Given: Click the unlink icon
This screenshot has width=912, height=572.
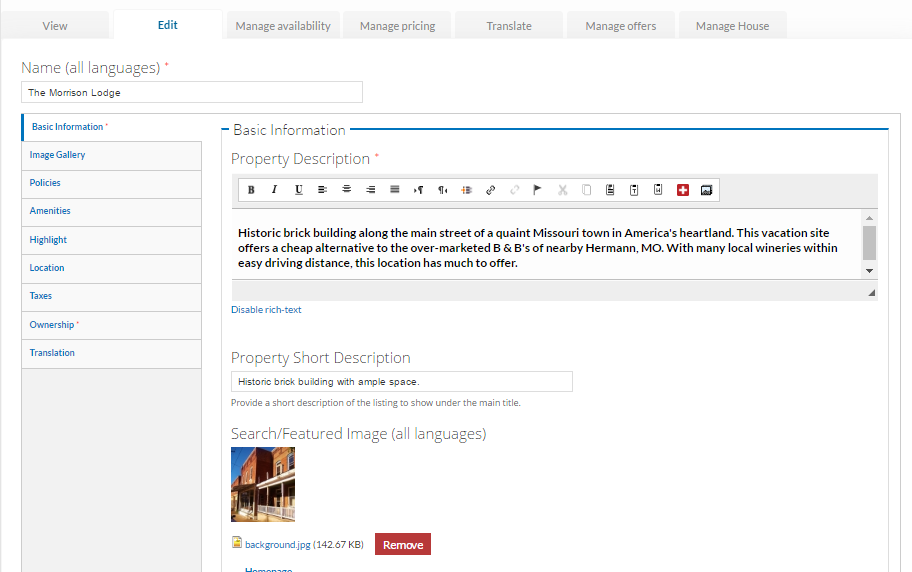Looking at the screenshot, I should click(x=514, y=190).
